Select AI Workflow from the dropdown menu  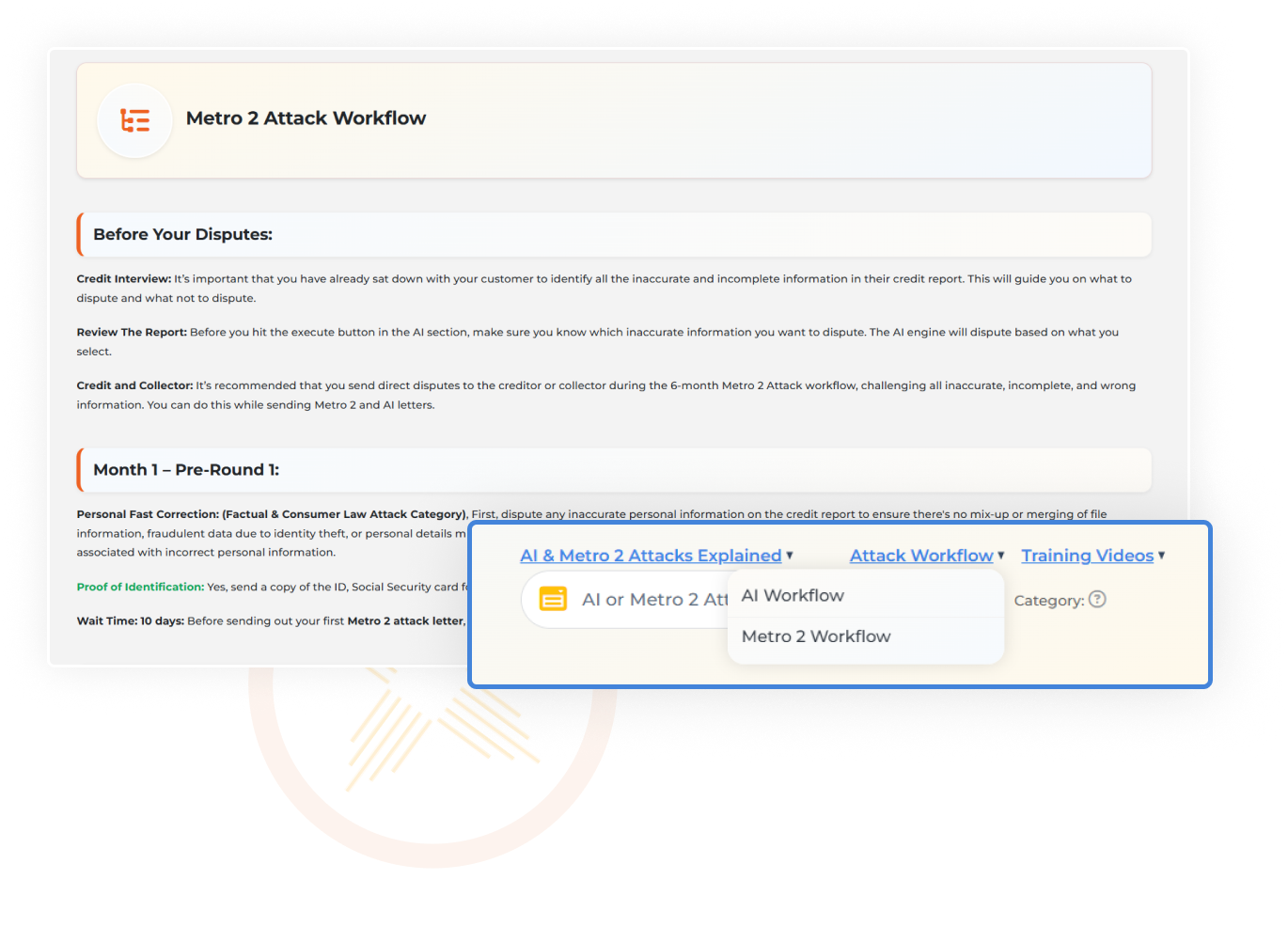pos(793,595)
